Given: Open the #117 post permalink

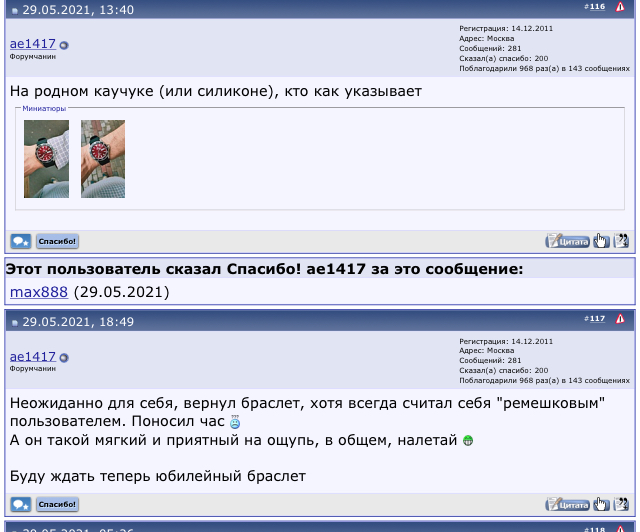Looking at the screenshot, I should tap(597, 319).
